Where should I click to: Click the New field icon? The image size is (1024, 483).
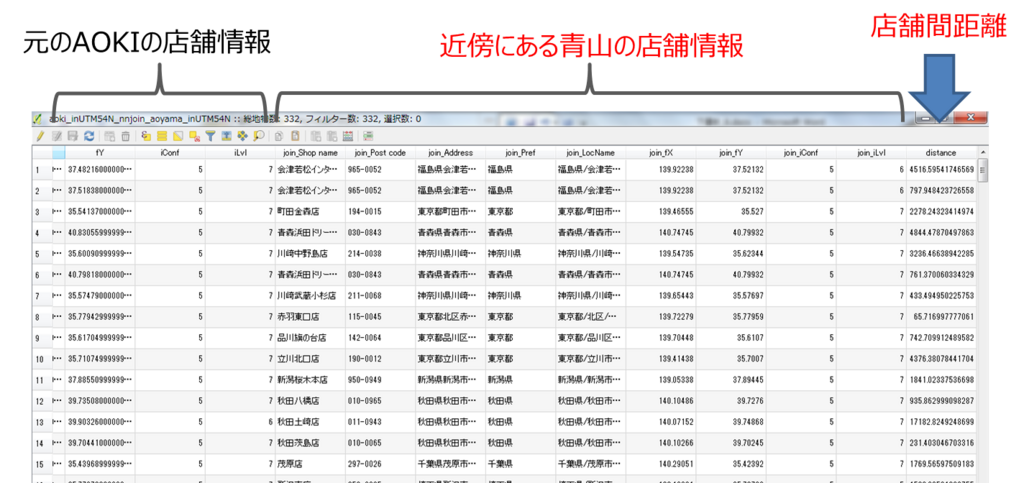[x=315, y=136]
